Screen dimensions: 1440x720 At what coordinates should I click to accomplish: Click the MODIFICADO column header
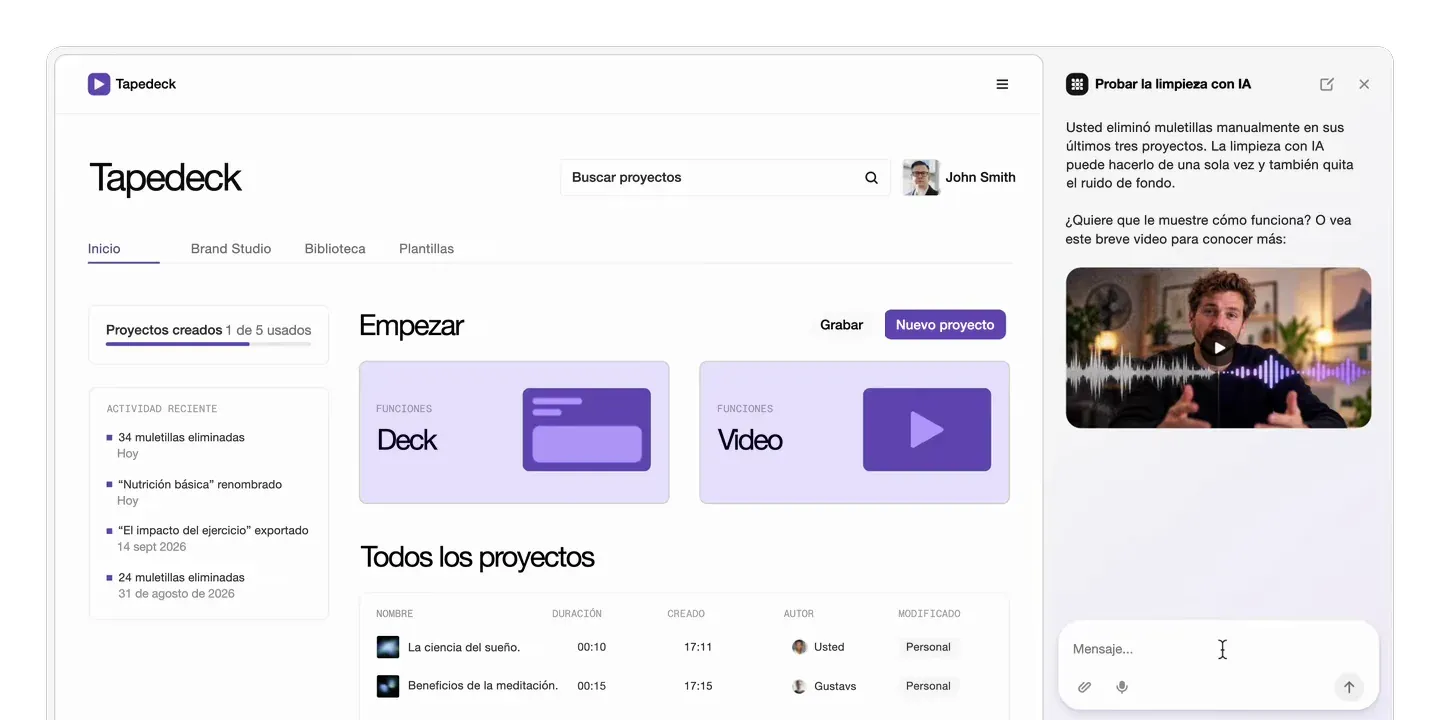(929, 614)
